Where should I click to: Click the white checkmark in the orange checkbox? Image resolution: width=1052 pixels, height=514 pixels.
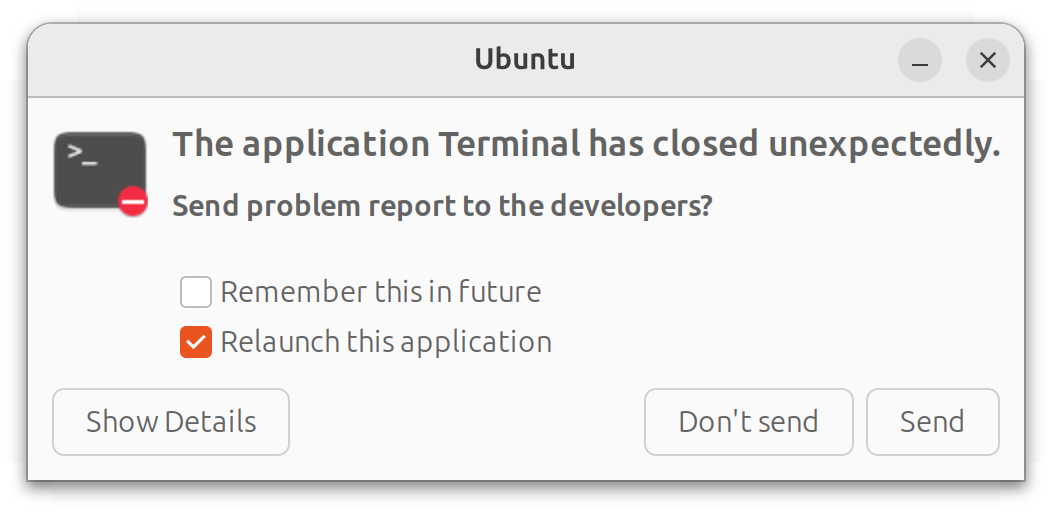[196, 342]
